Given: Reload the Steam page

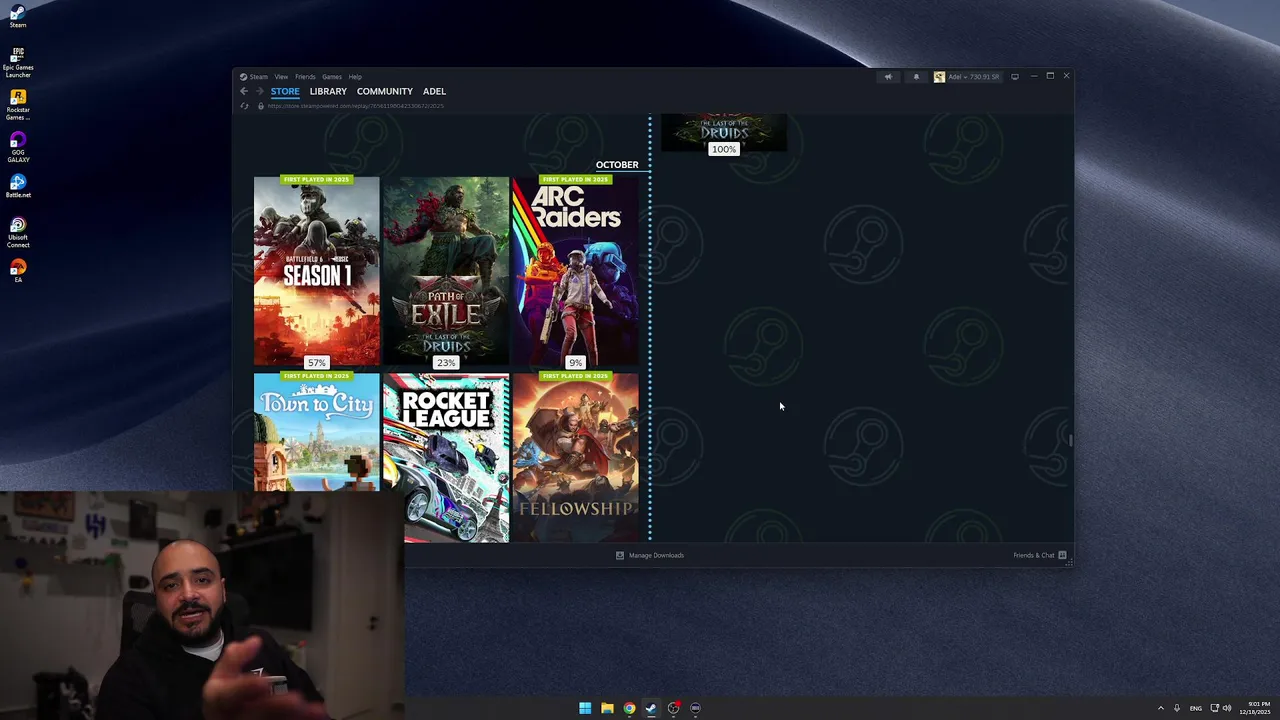Looking at the screenshot, I should pos(244,106).
